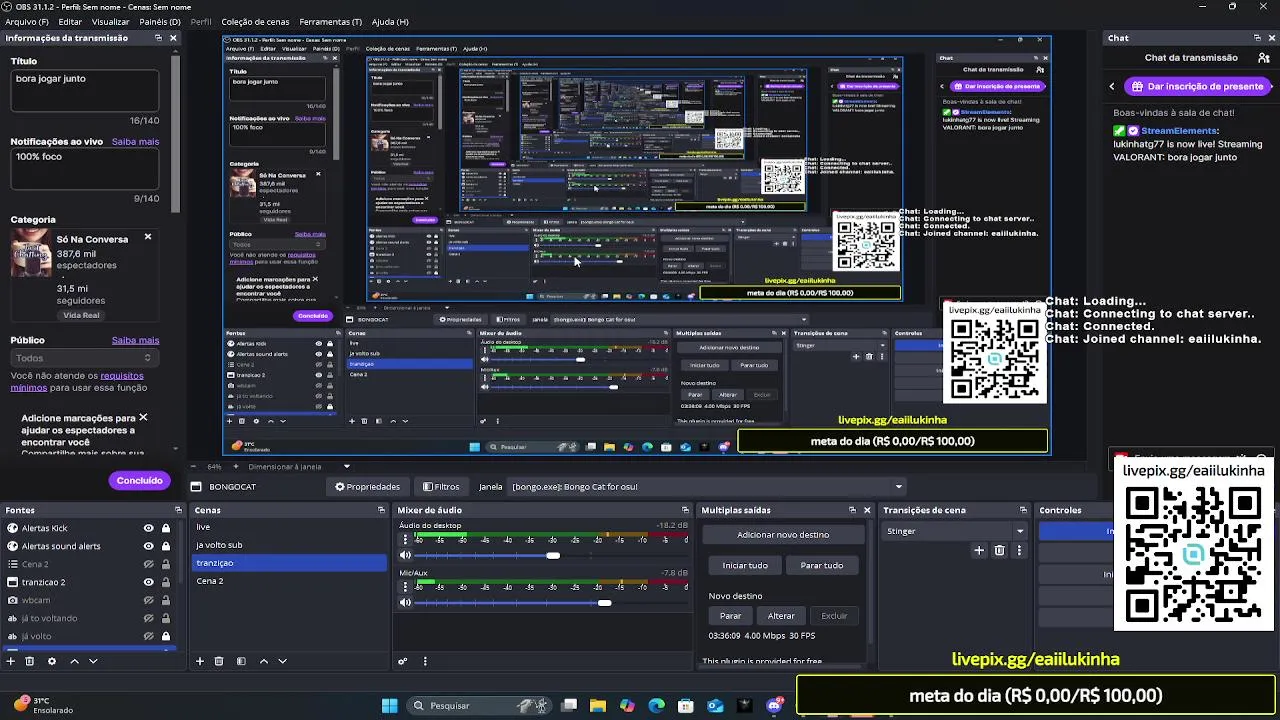Toggle visibility of Alertas Kick source
Screen dimensions: 1280x720
click(x=148, y=528)
